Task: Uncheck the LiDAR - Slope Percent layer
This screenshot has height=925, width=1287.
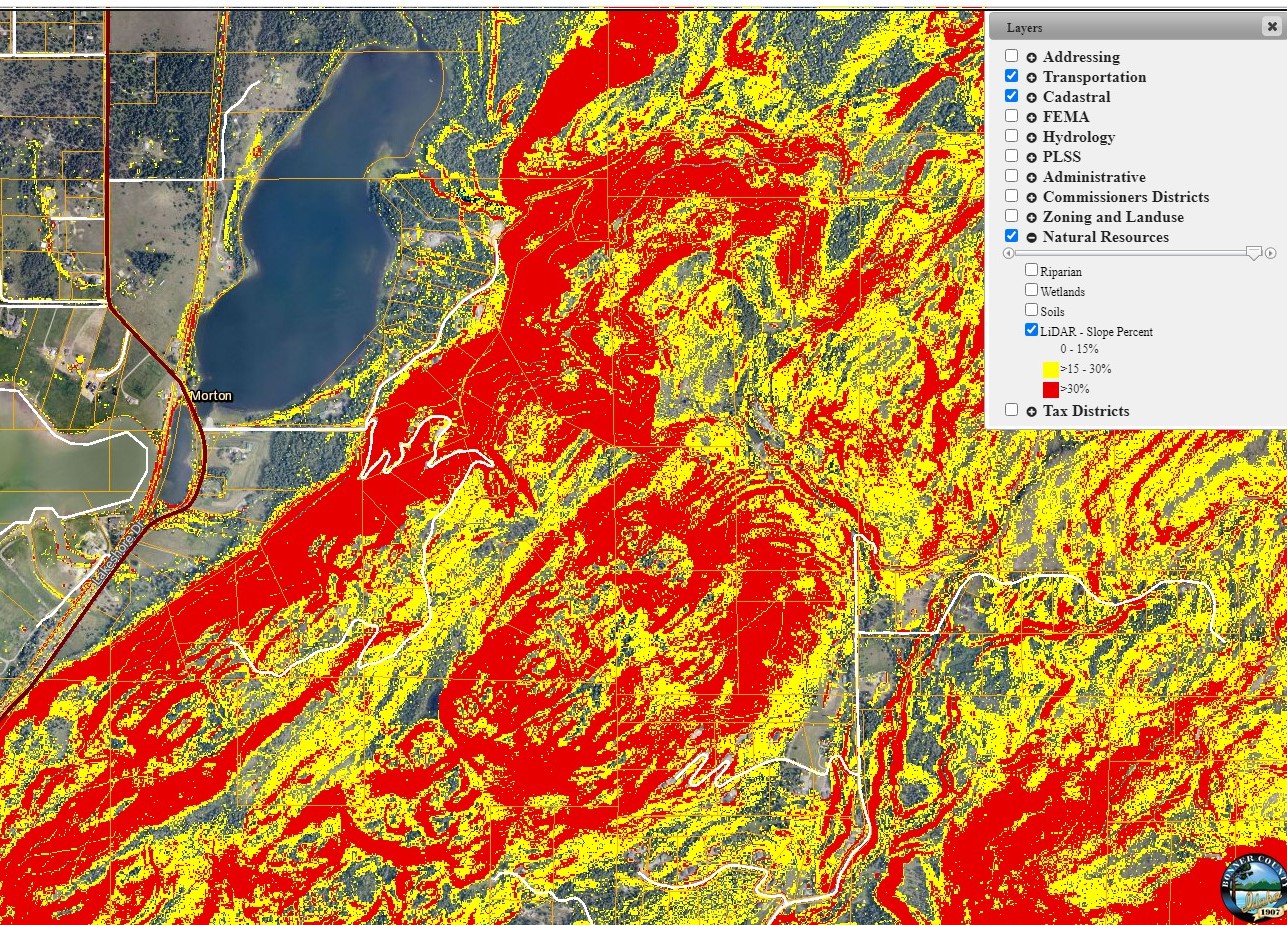Action: pos(1031,330)
